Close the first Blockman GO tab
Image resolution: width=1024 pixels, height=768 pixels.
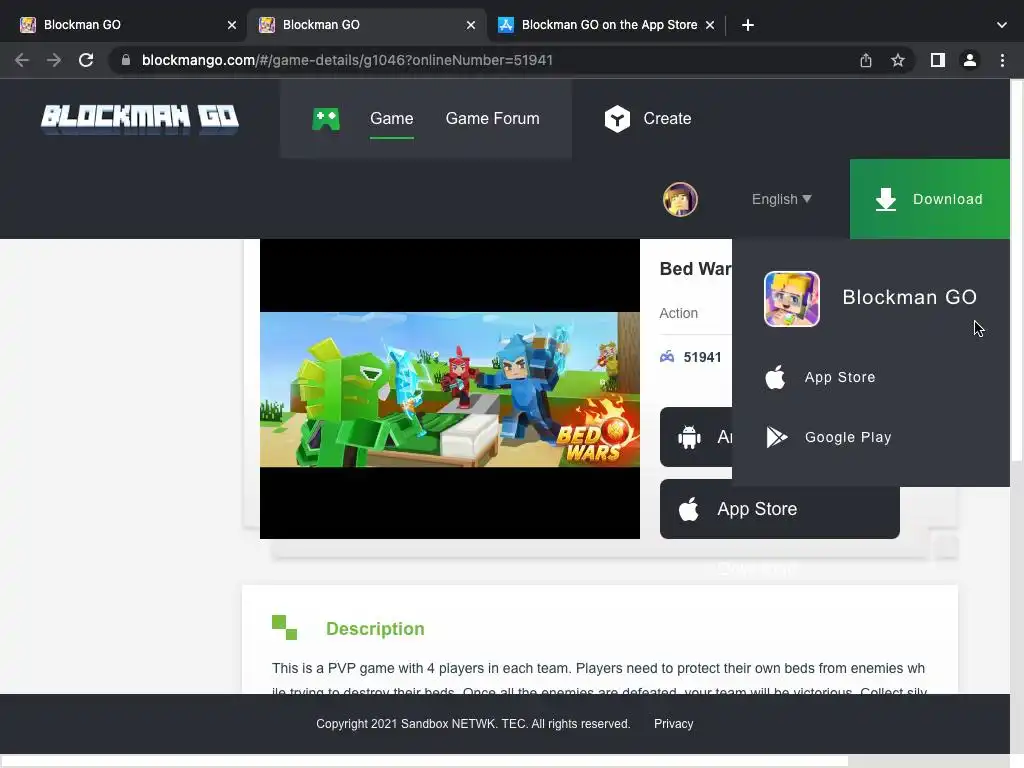pyautogui.click(x=232, y=25)
